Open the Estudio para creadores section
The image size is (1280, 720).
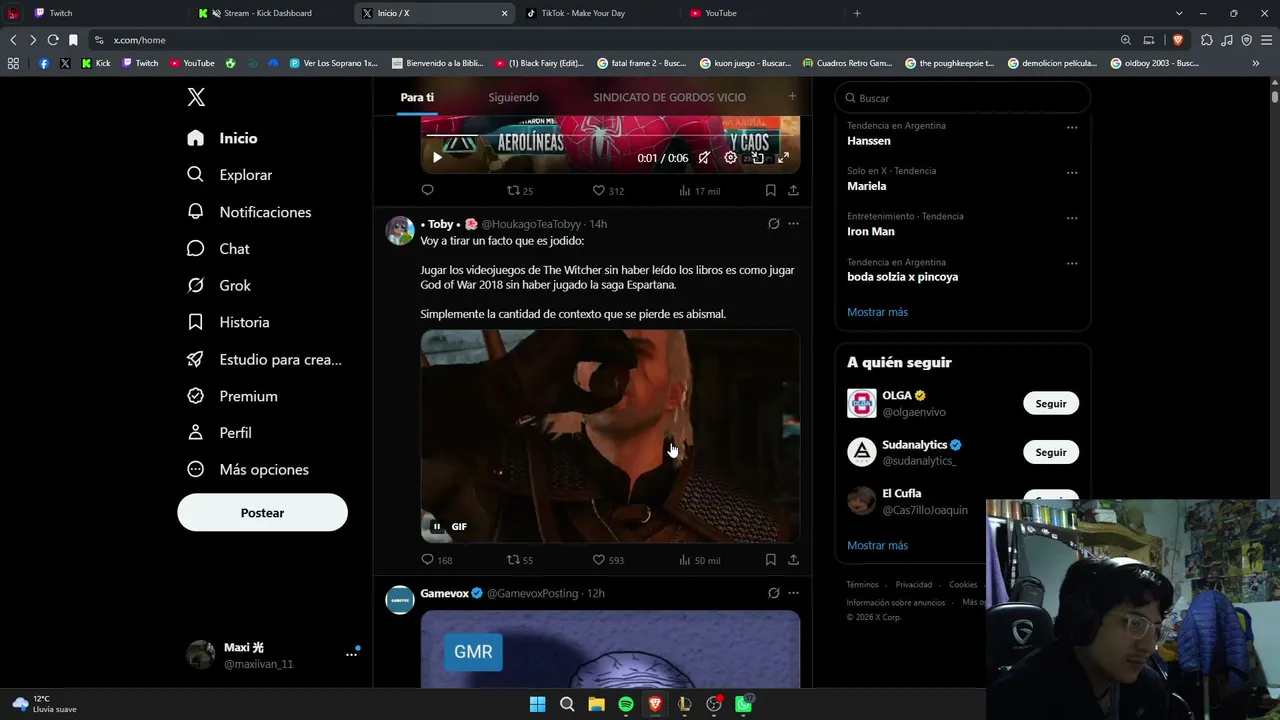pyautogui.click(x=265, y=359)
